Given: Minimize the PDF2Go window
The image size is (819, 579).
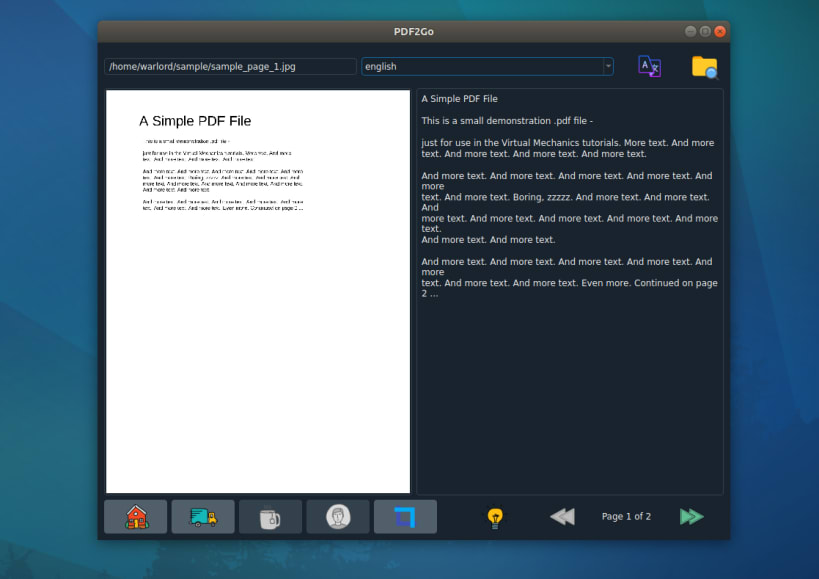Looking at the screenshot, I should (x=690, y=31).
